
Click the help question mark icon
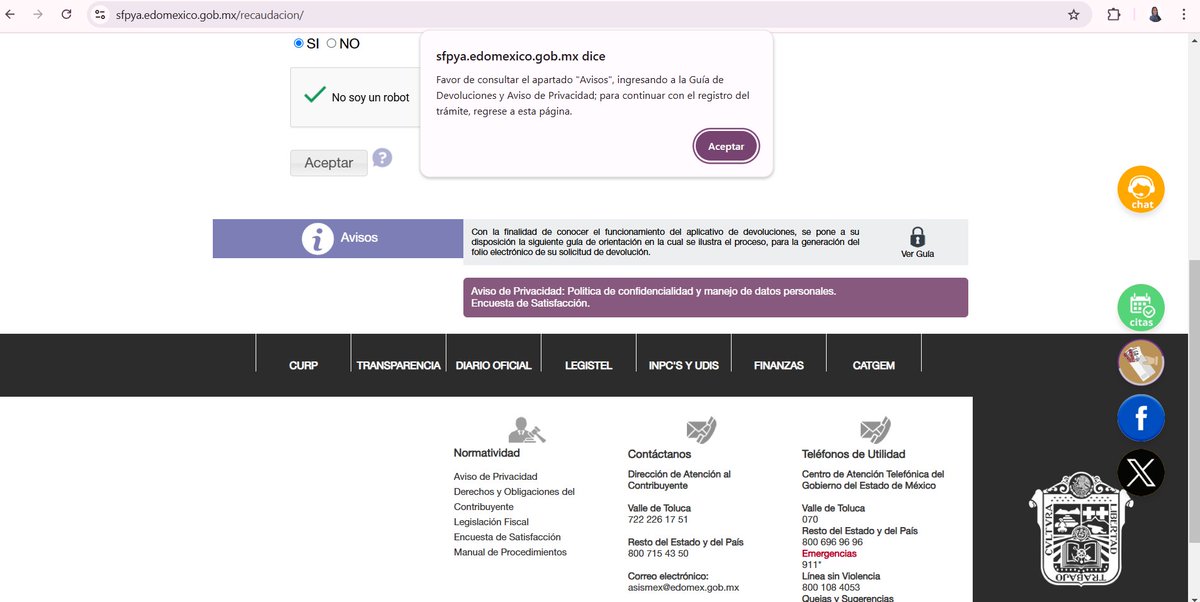click(x=382, y=158)
